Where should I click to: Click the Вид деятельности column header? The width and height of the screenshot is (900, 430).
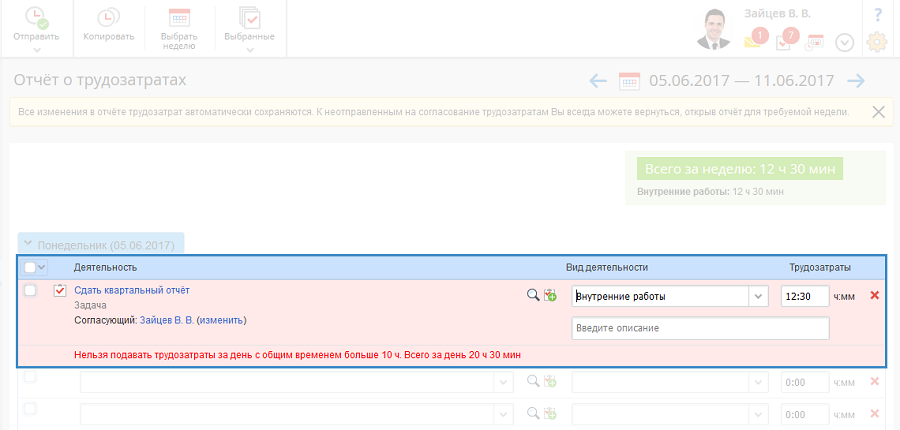(x=607, y=267)
